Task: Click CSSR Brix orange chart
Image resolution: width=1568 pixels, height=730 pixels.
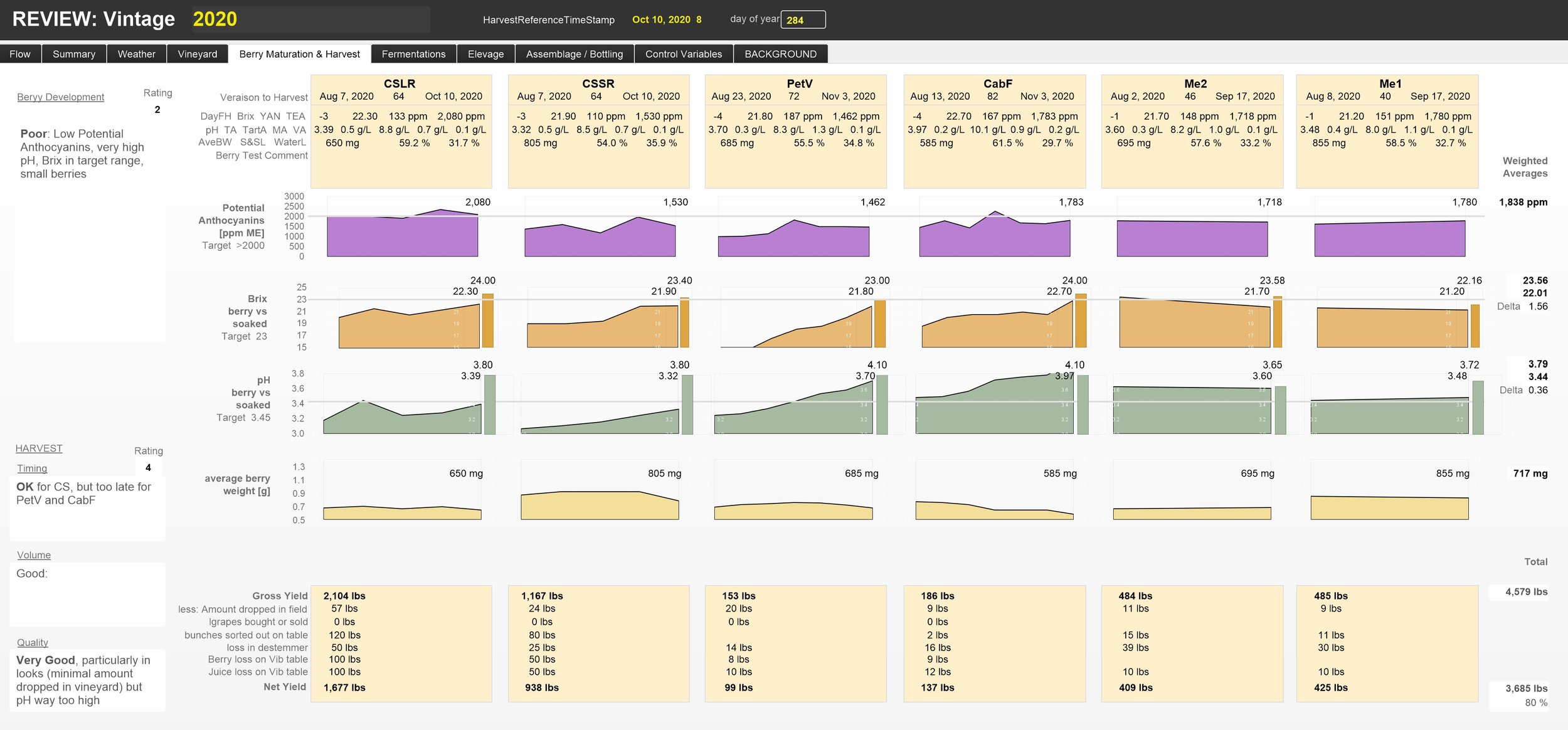Action: pos(602,327)
